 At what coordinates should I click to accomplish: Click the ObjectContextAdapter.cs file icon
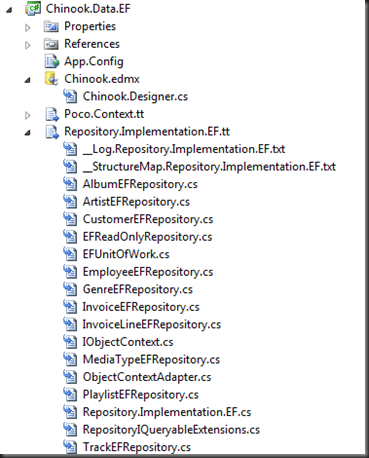(70, 377)
